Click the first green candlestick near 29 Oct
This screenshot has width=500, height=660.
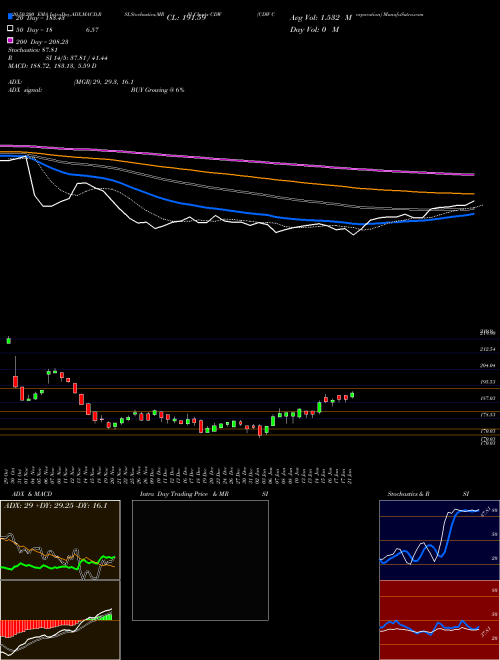(9, 340)
